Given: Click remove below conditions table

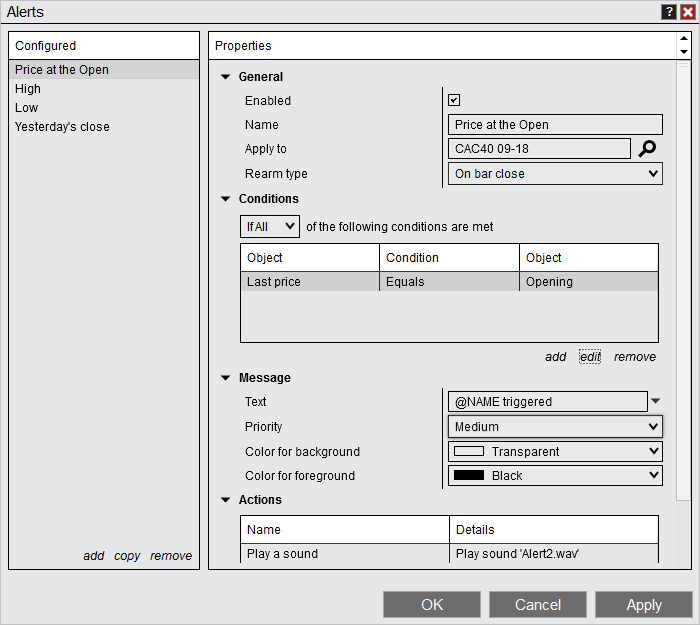Looking at the screenshot, I should click(x=634, y=357).
